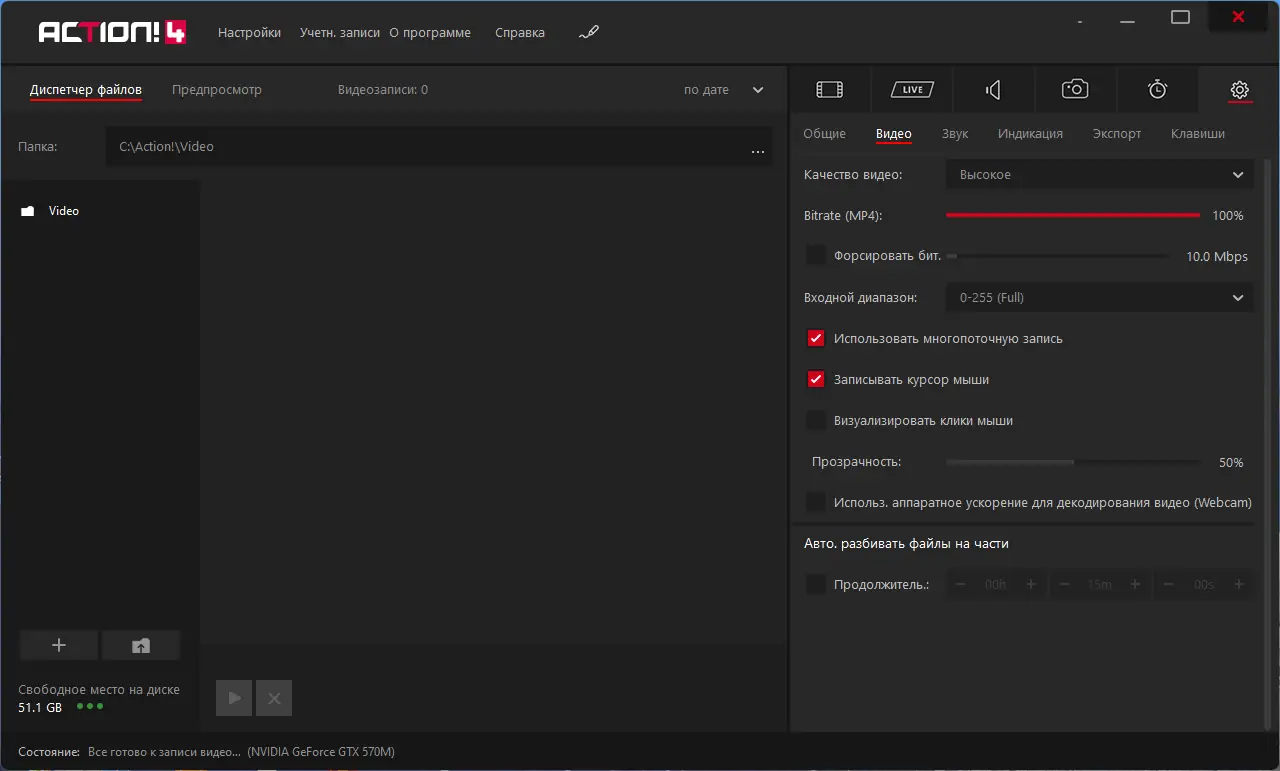
Task: Uncheck Записывать курсор мыши
Action: (816, 380)
